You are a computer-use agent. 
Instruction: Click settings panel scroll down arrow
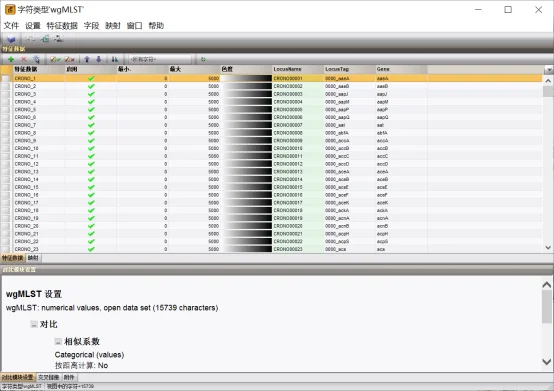click(x=547, y=361)
